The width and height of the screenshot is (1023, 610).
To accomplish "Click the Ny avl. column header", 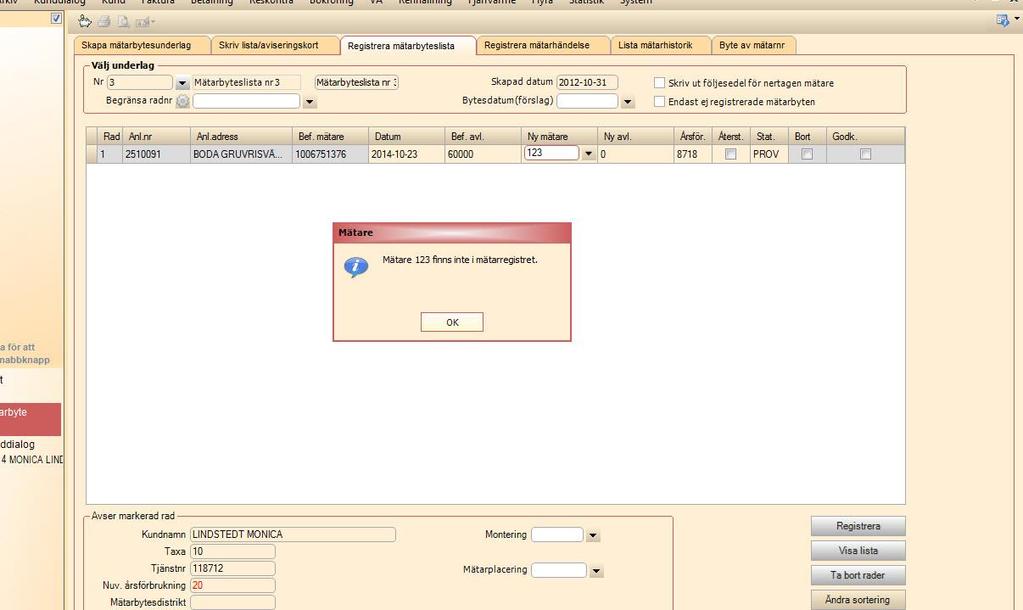I will coord(635,136).
